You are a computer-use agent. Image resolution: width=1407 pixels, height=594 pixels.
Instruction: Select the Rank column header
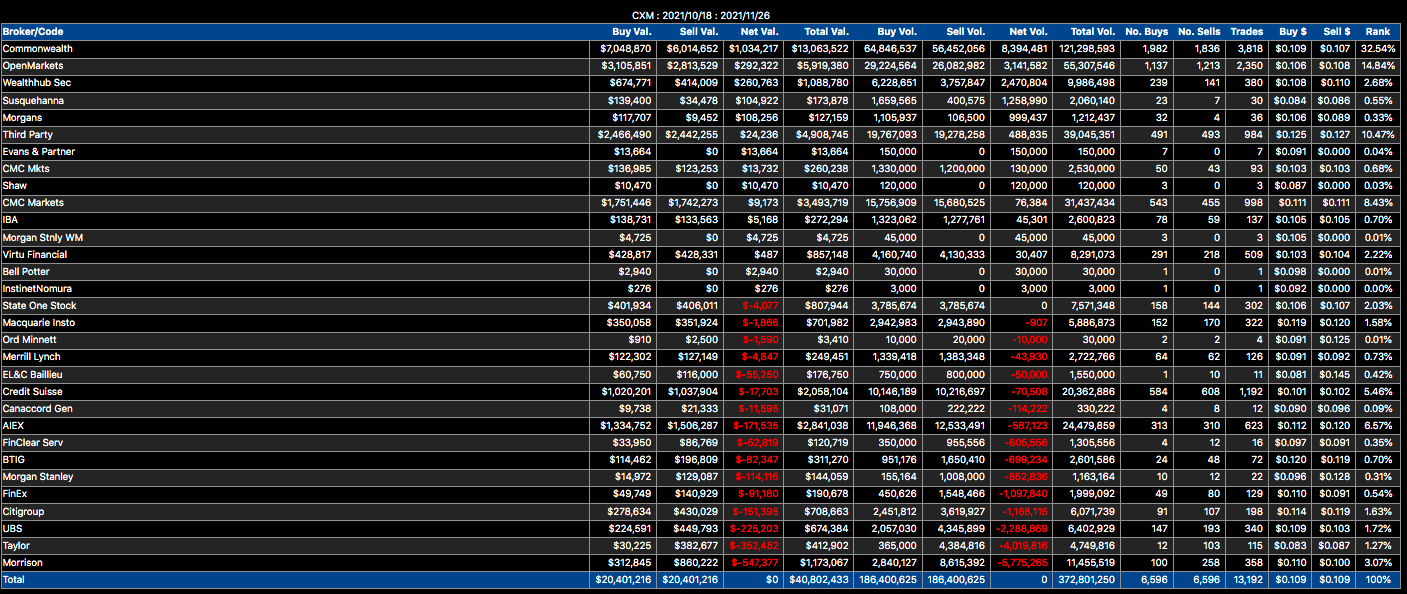tap(1377, 32)
